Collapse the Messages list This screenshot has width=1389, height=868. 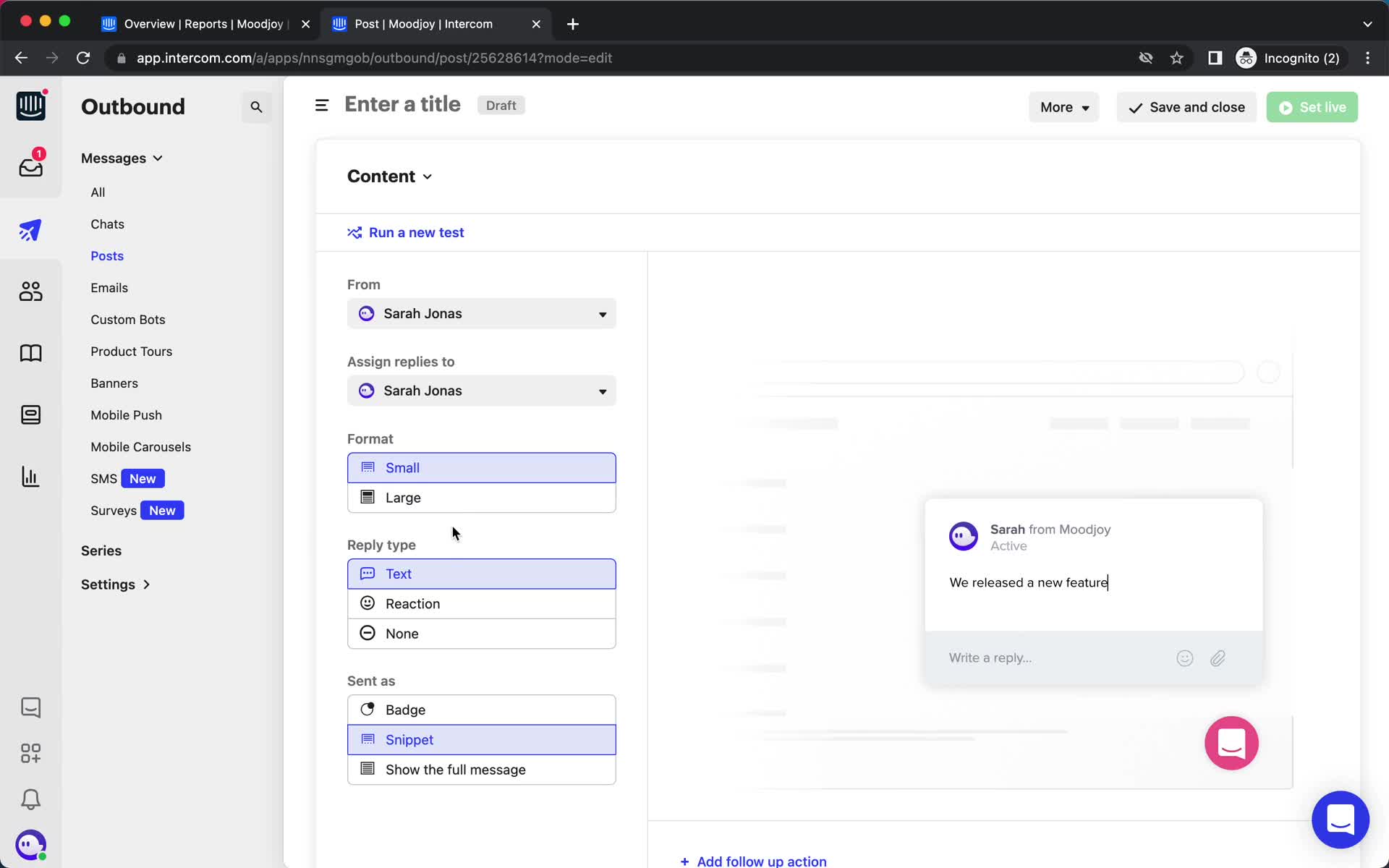point(122,158)
